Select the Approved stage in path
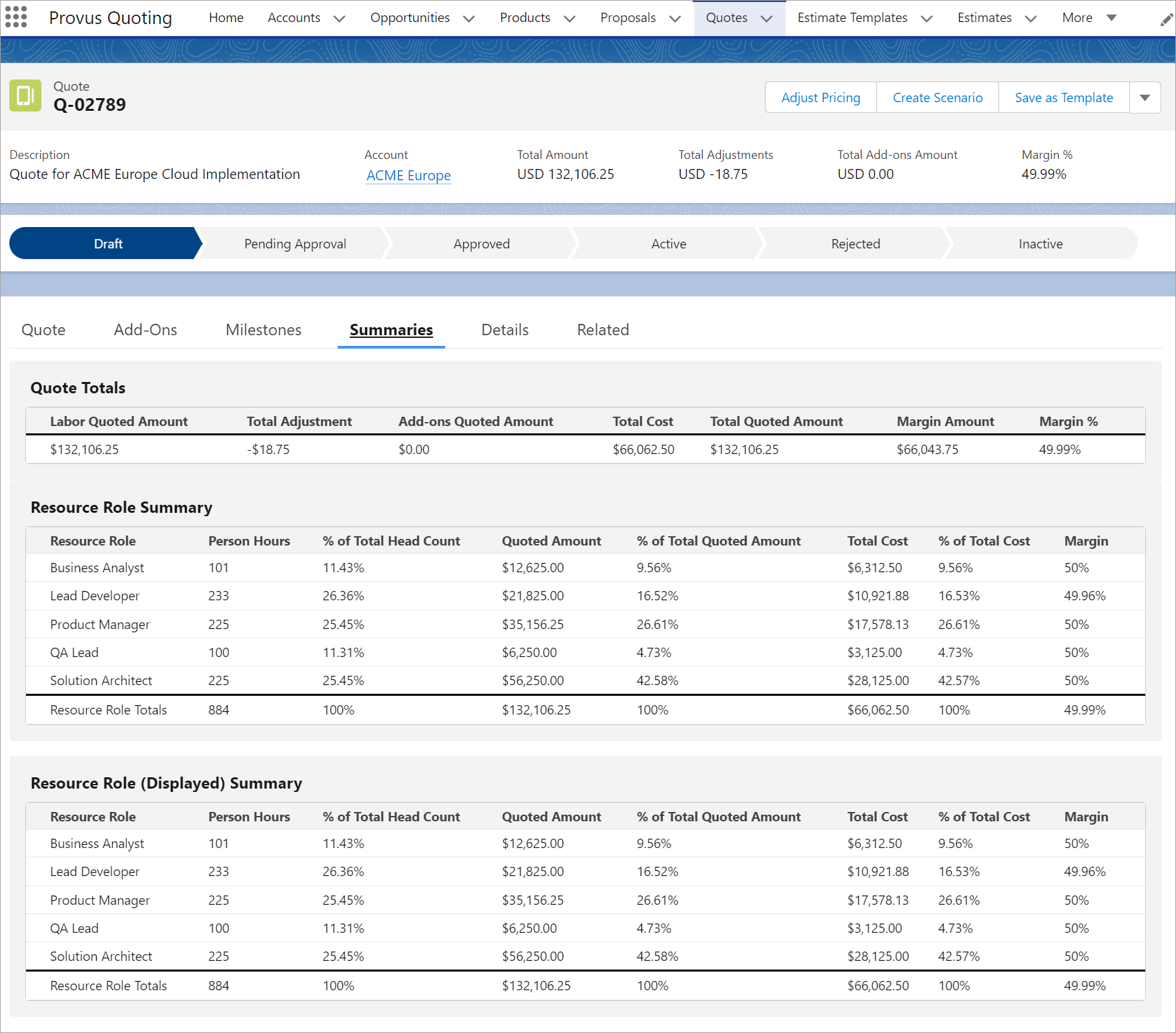The image size is (1176, 1033). click(x=481, y=244)
